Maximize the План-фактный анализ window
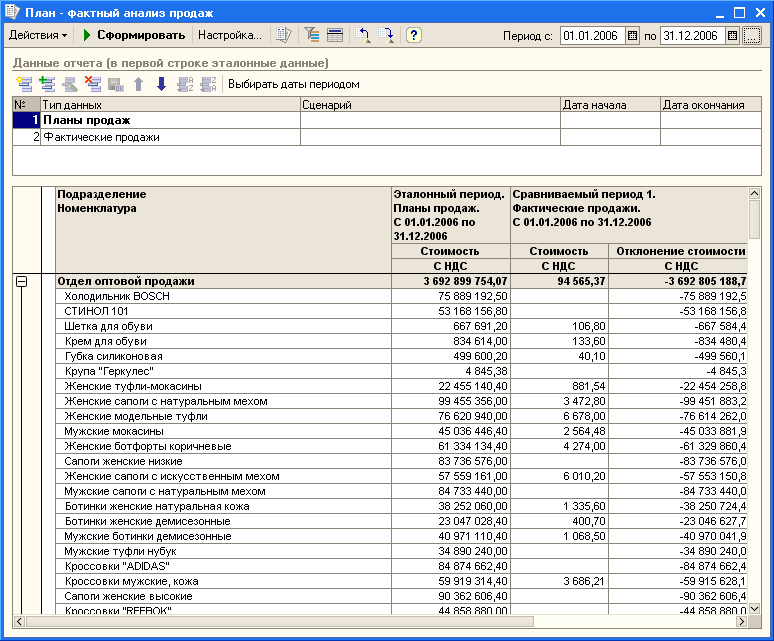The image size is (774, 641). [739, 12]
